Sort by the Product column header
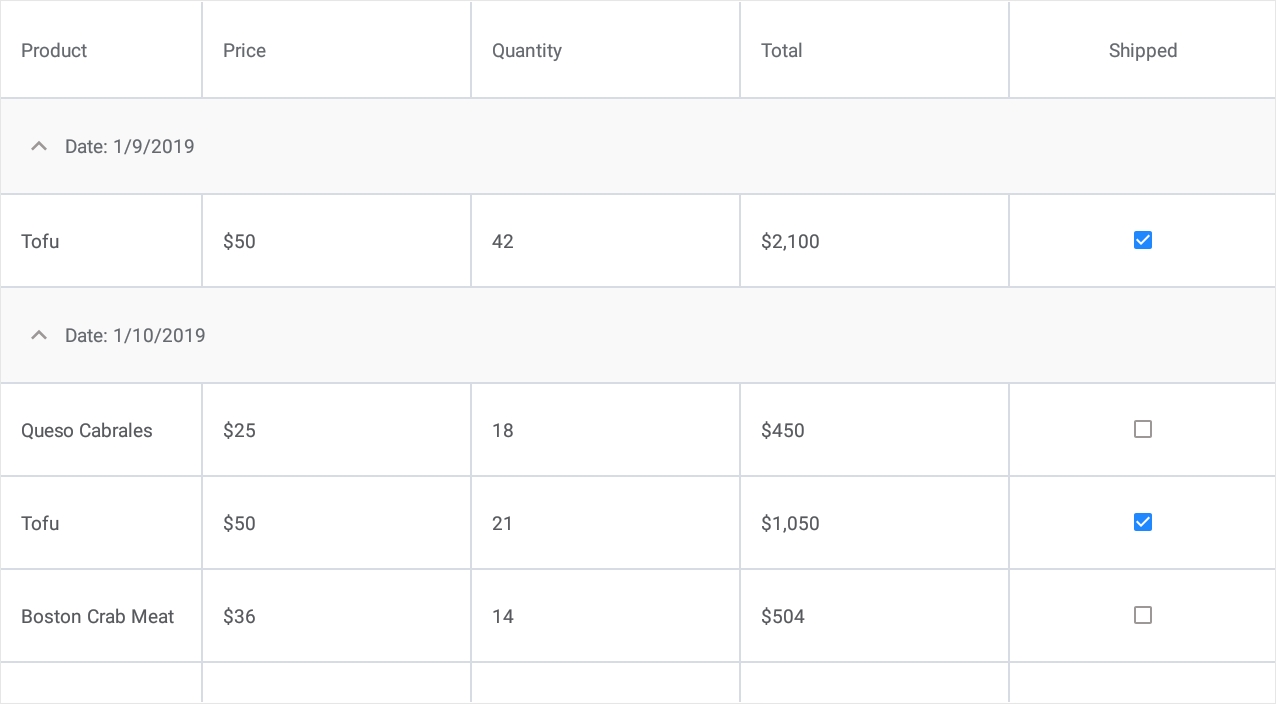 (101, 50)
